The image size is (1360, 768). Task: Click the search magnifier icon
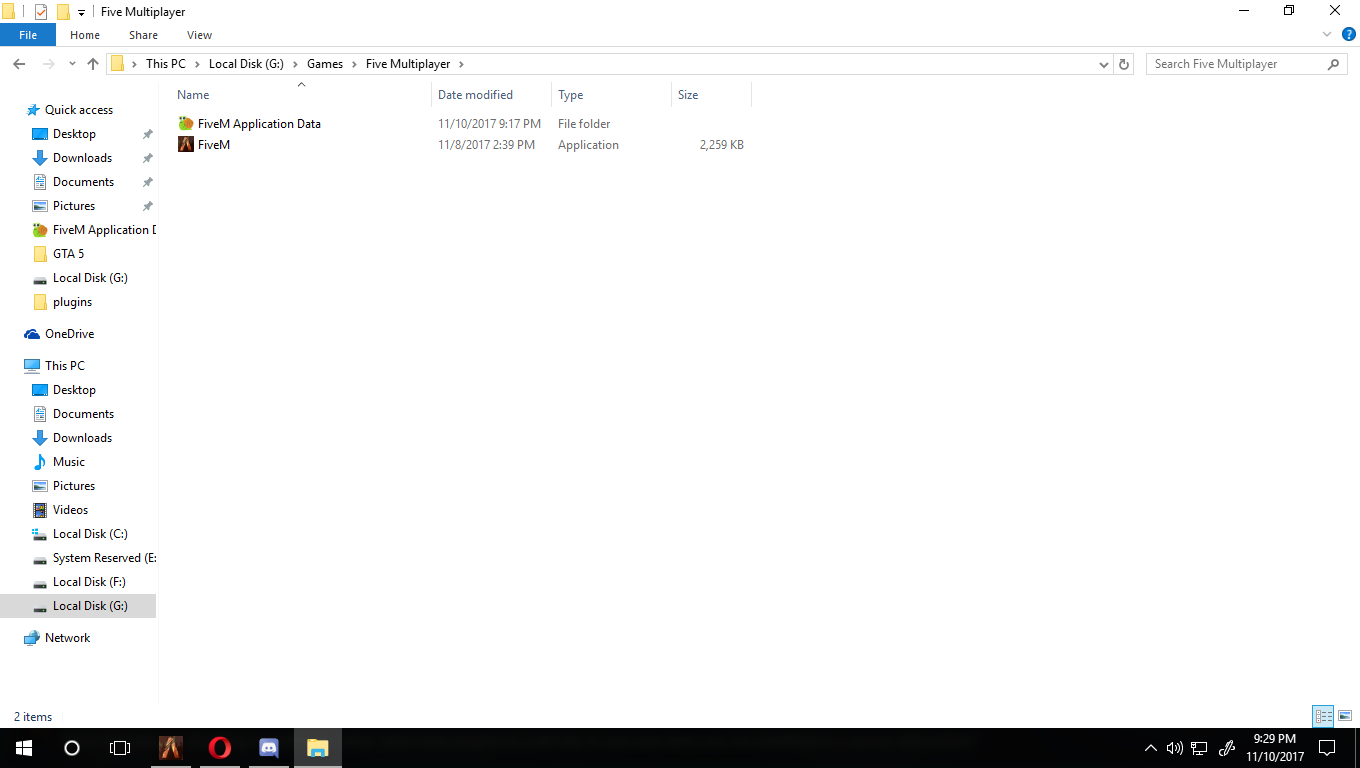point(1334,64)
